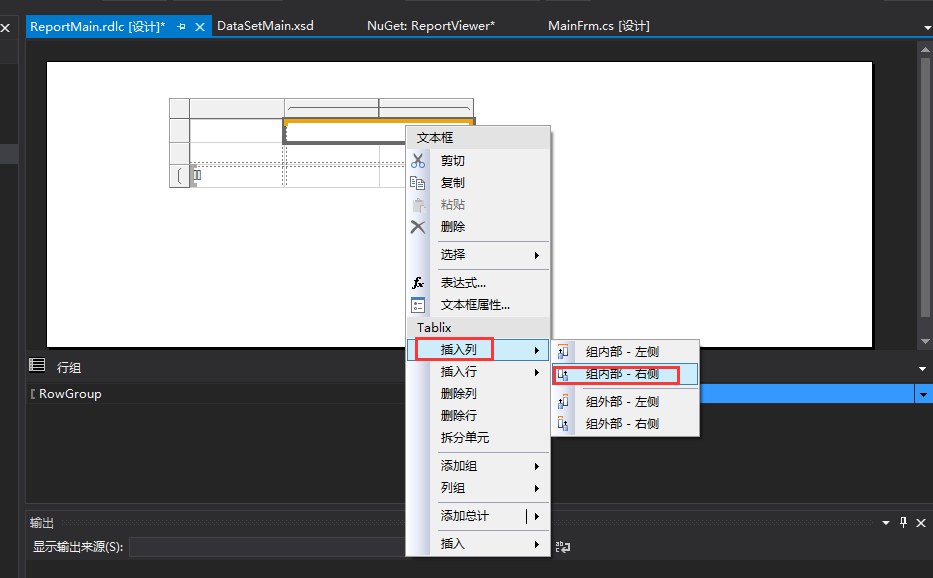Pin the Output panel
This screenshot has height=578, width=933.
(903, 523)
